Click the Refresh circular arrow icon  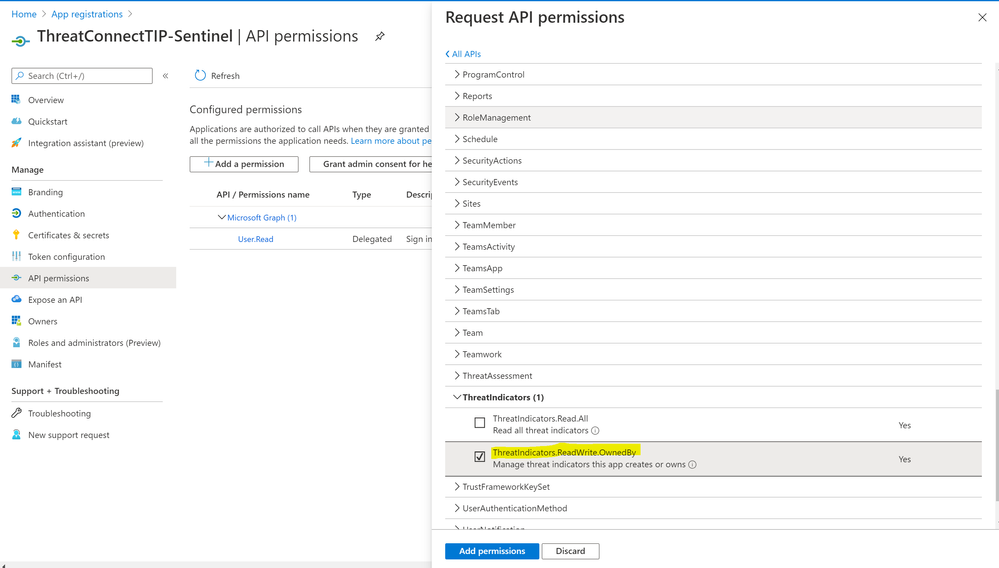click(x=200, y=75)
